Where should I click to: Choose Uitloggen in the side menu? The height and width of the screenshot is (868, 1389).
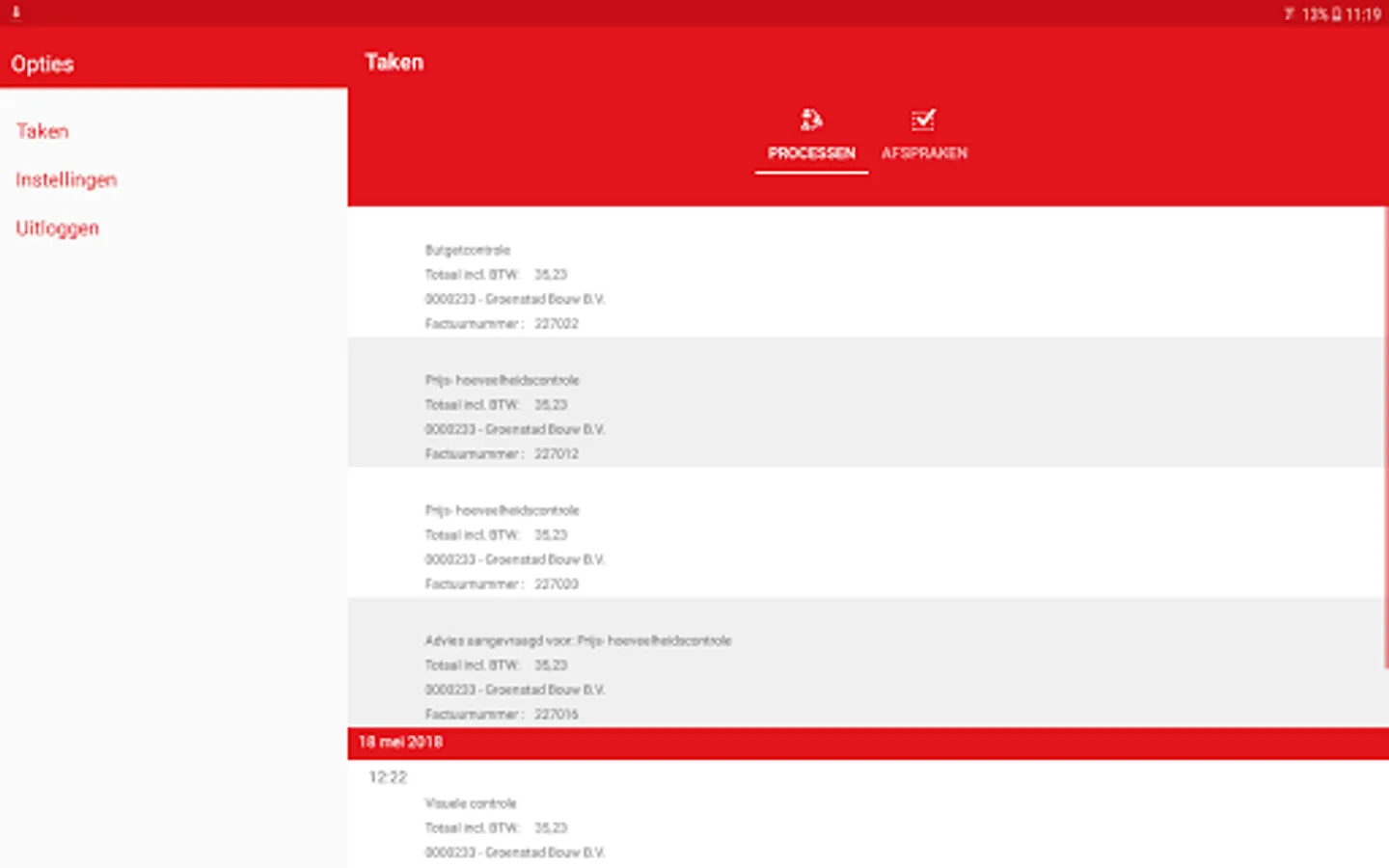point(57,229)
